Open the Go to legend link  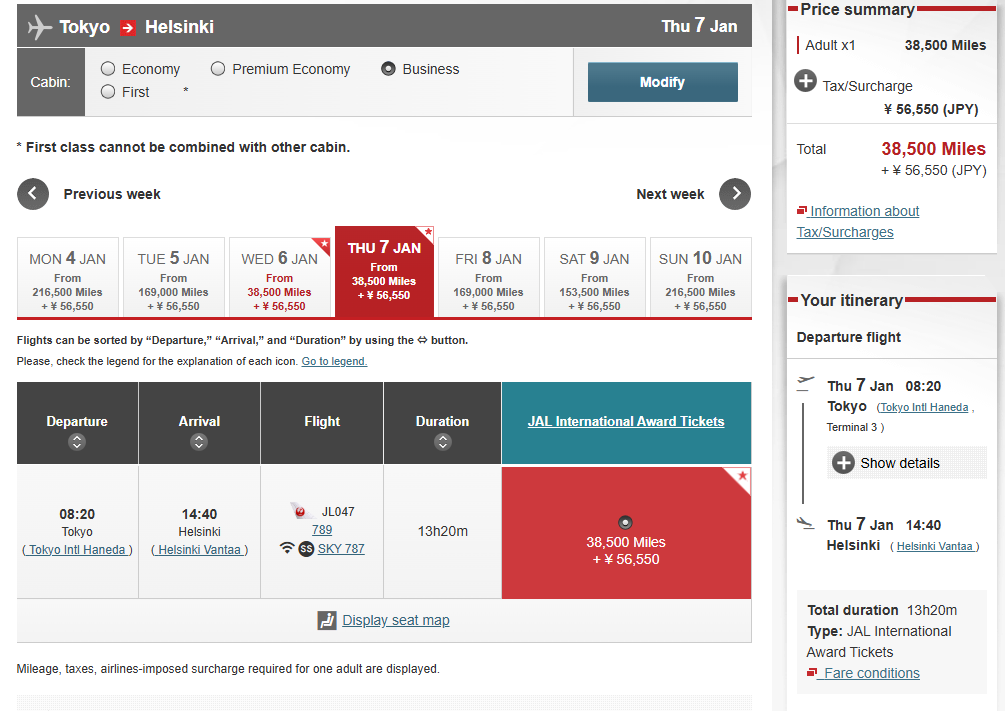(x=335, y=362)
